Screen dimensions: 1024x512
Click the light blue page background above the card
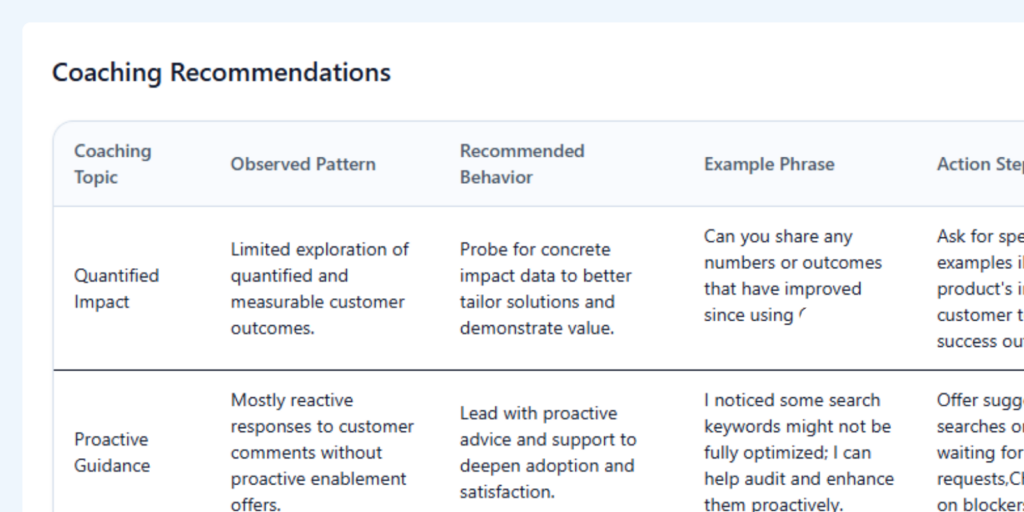click(512, 10)
